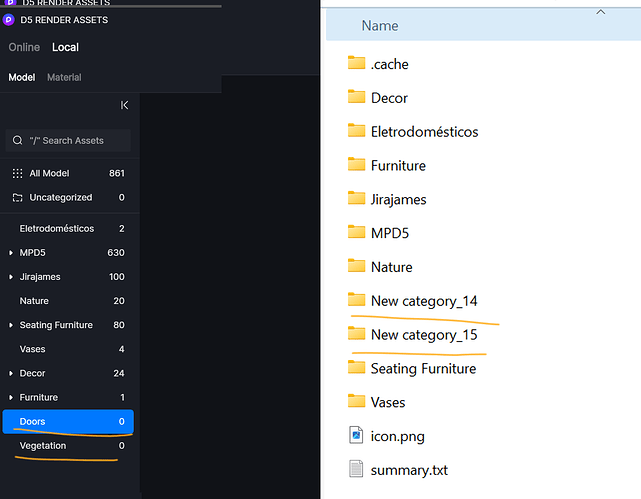Click the D5 RENDER ASSETS window title

tap(64, 20)
